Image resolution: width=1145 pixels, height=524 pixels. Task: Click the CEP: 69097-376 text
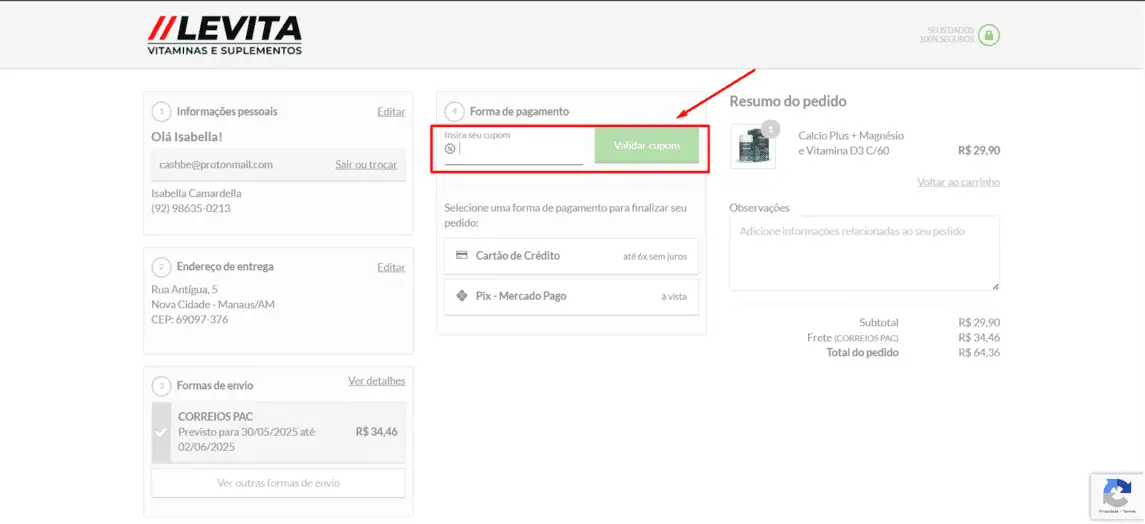click(x=190, y=319)
